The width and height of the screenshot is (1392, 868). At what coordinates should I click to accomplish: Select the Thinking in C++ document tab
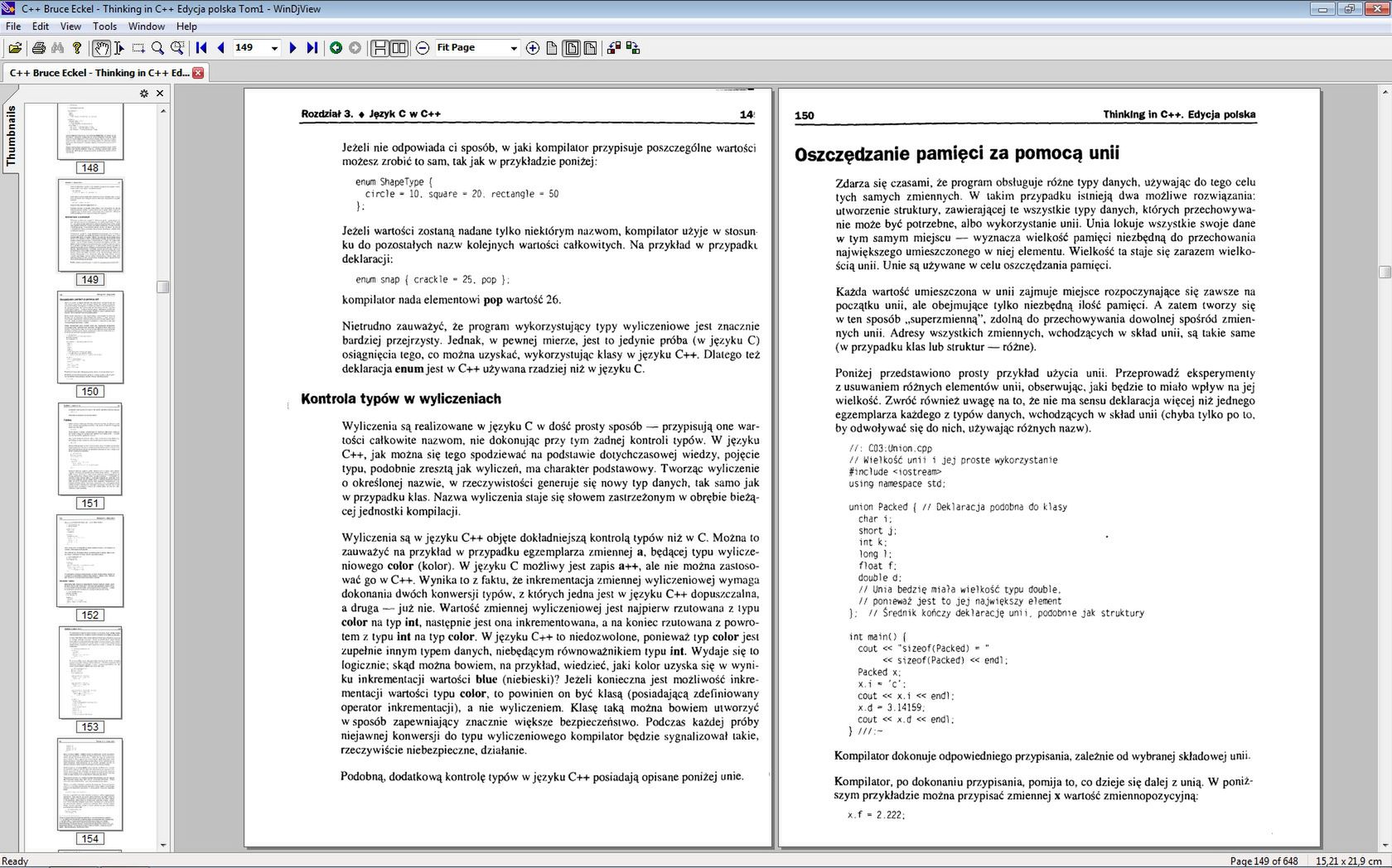tap(99, 73)
